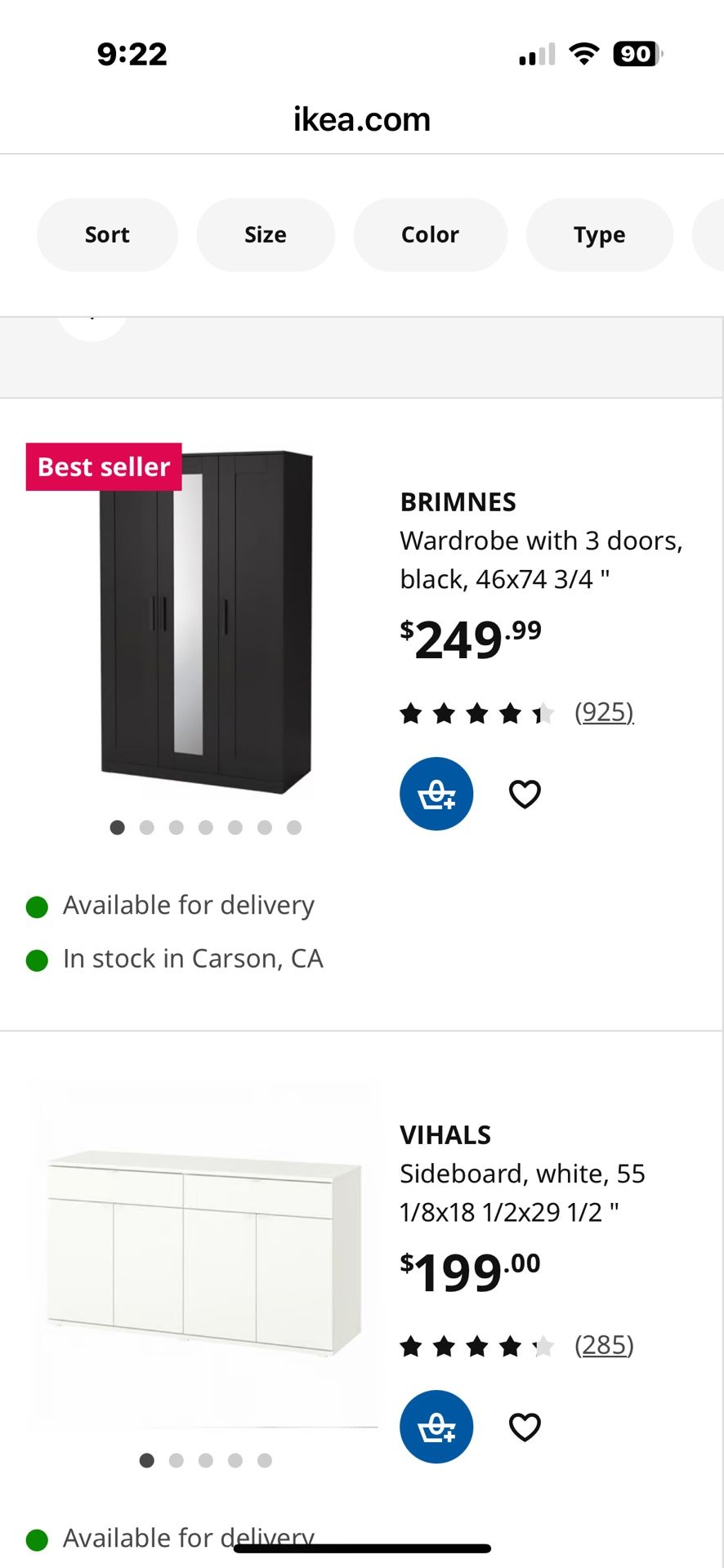View the 285 reviews for VIHALS

[605, 1346]
